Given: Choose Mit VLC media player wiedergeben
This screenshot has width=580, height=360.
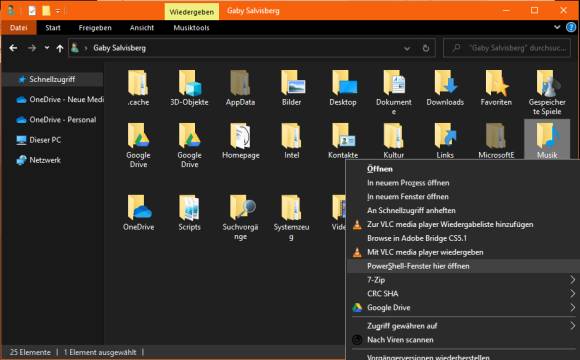Looking at the screenshot, I should pyautogui.click(x=464, y=252).
